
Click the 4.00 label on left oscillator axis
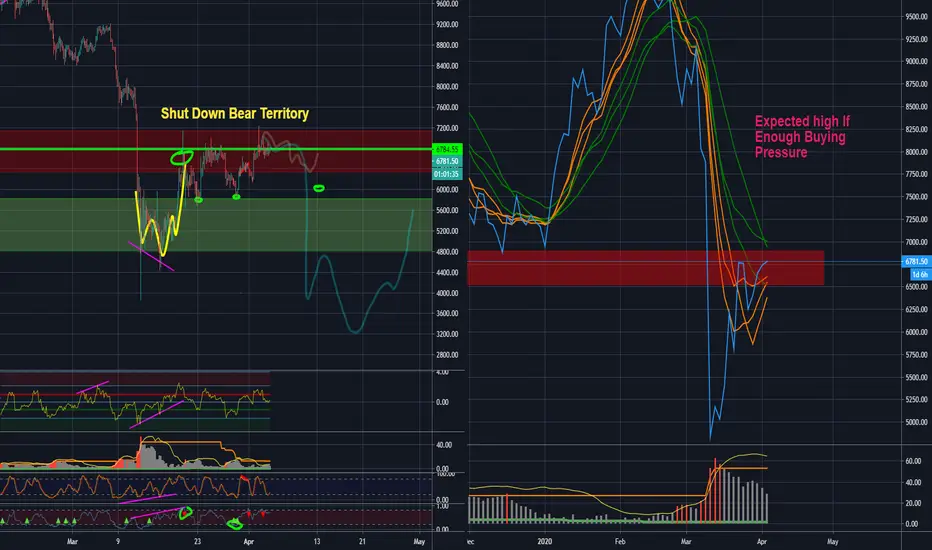tap(442, 372)
